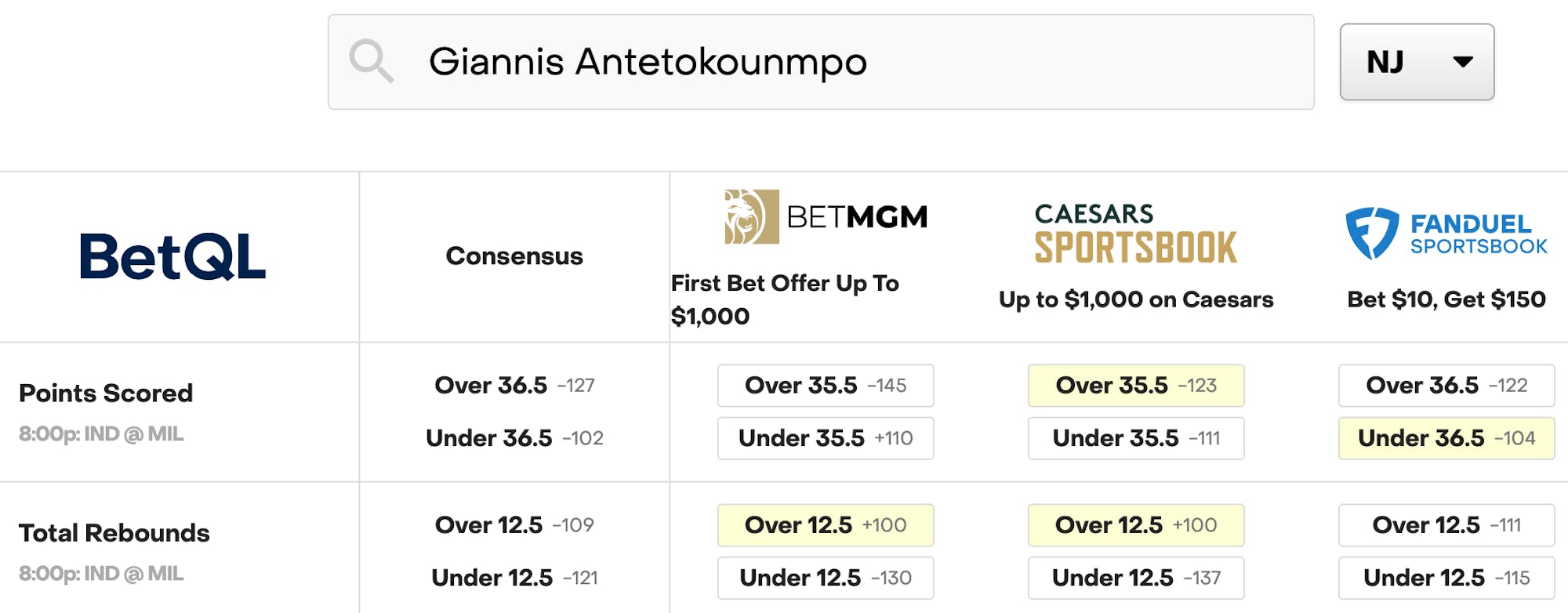The height and width of the screenshot is (613, 1568).
Task: Open the Bet $10, Get $150 offer
Action: pos(1446,299)
